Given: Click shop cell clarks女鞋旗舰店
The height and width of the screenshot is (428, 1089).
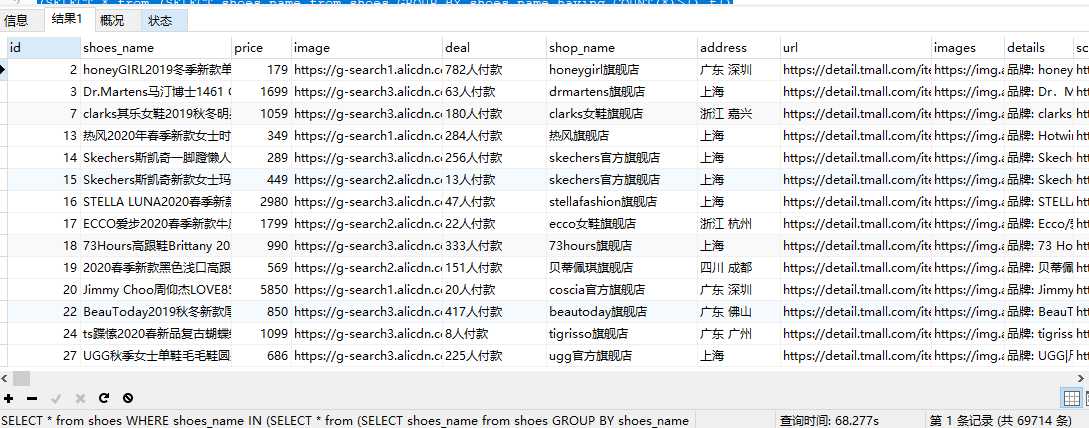Looking at the screenshot, I should [622, 113].
